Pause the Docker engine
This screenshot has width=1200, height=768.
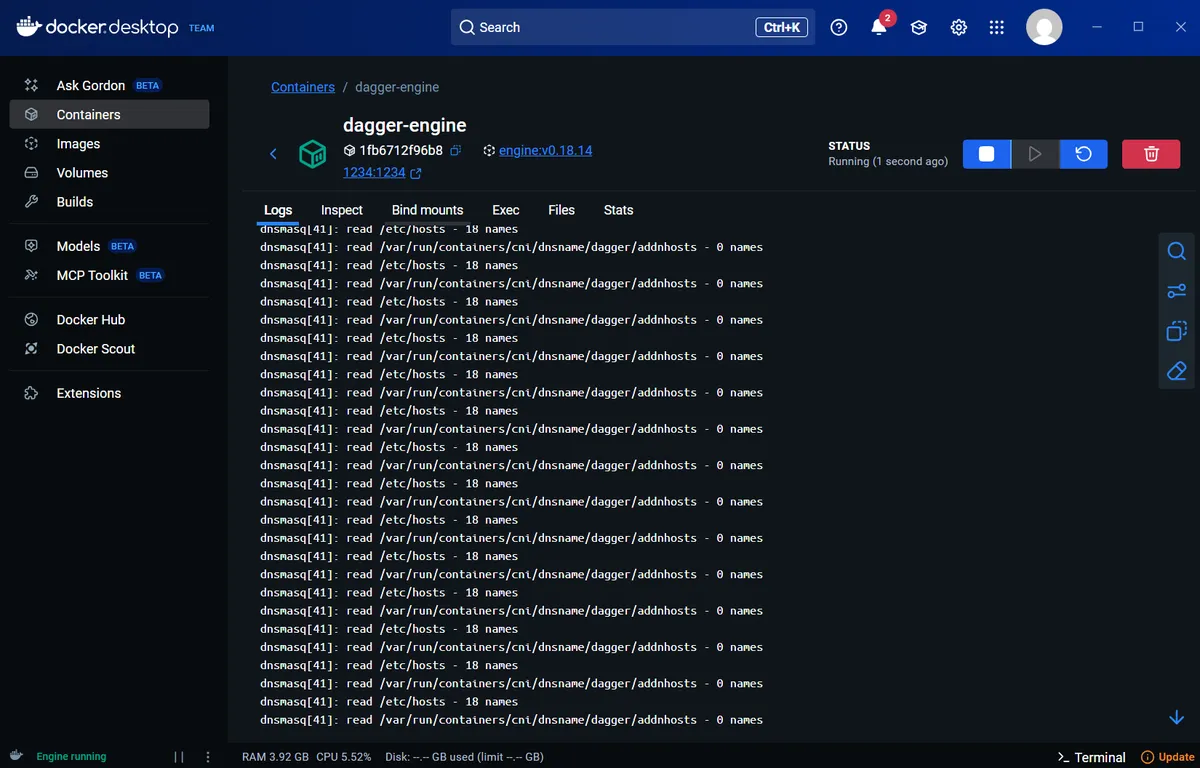pyautogui.click(x=179, y=757)
